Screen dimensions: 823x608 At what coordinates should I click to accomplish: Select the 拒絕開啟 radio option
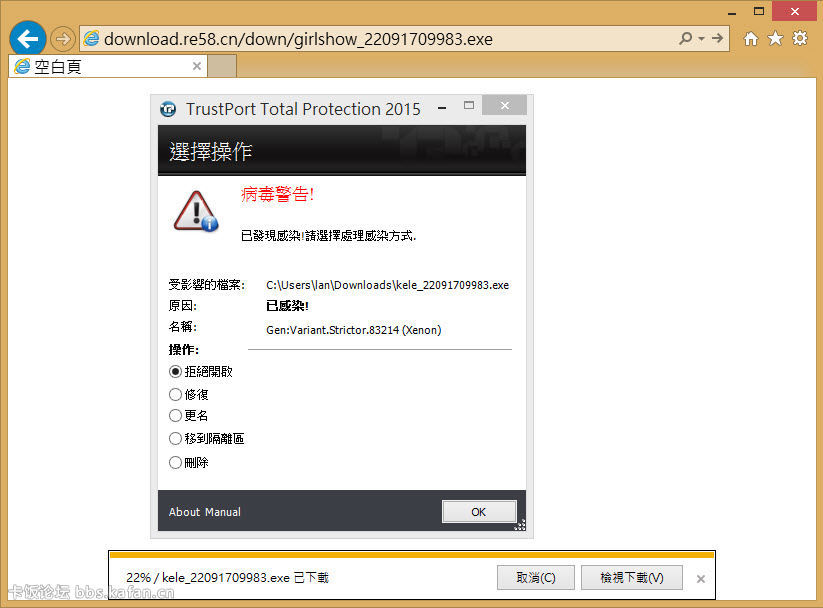click(175, 372)
